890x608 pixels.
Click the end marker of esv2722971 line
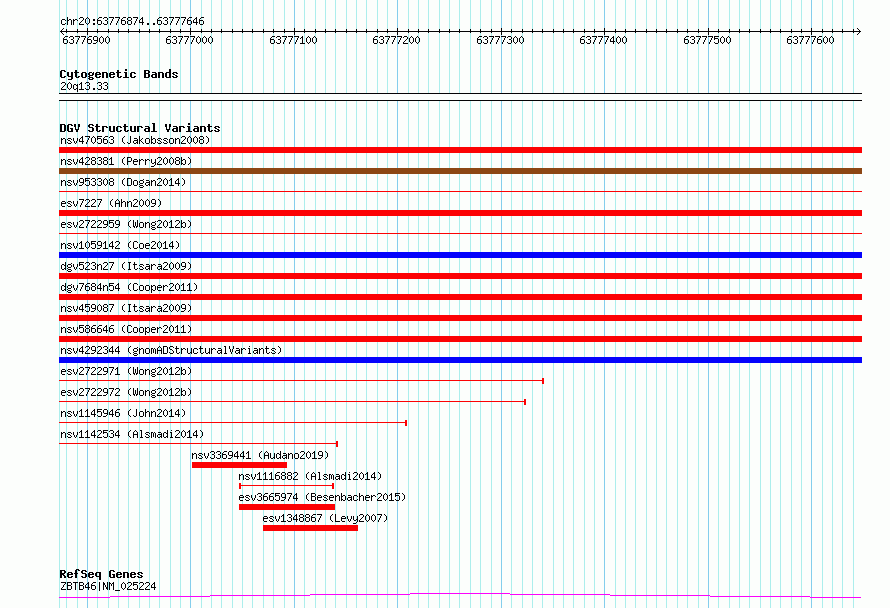pyautogui.click(x=543, y=381)
